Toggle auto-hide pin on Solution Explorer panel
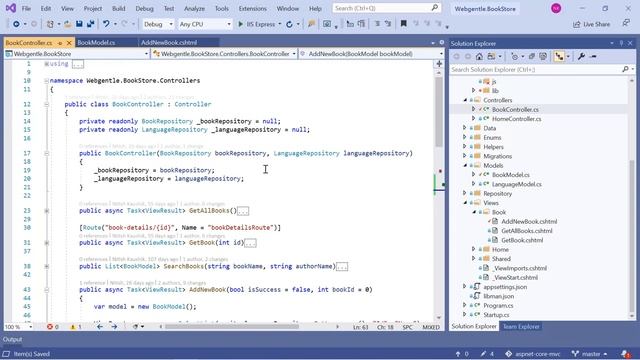Image resolution: width=640 pixels, height=360 pixels. tap(621, 43)
